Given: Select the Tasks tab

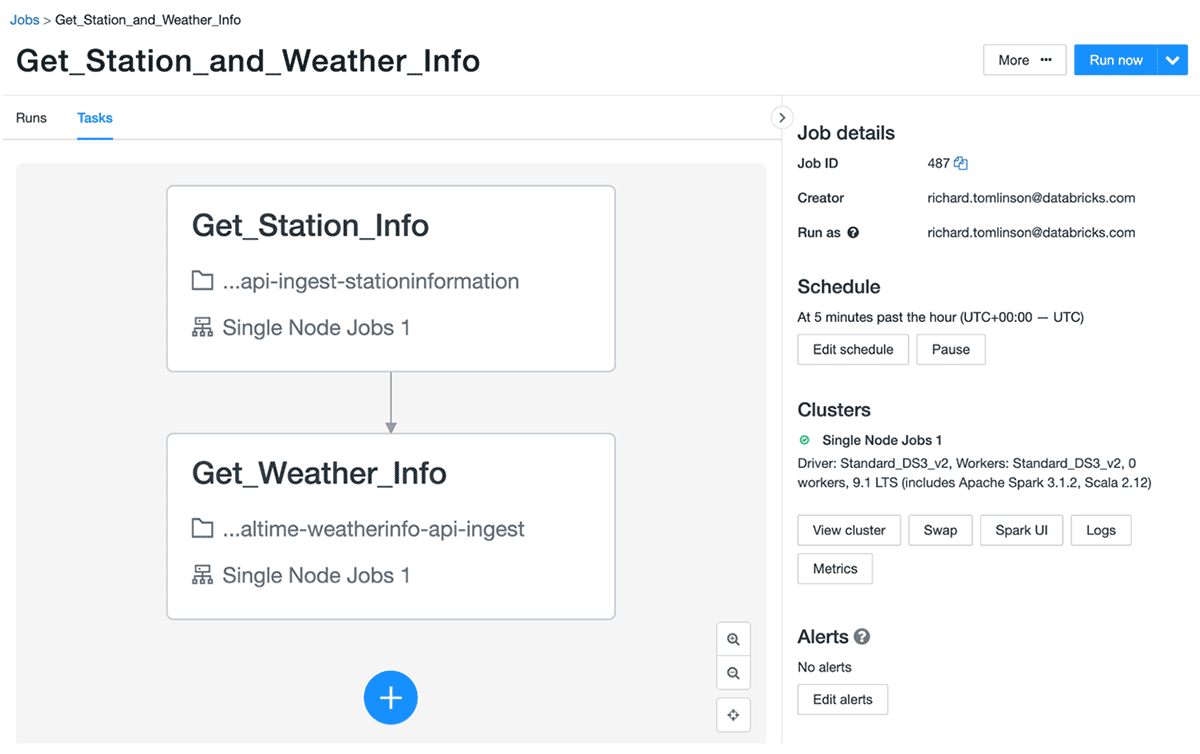Looking at the screenshot, I should 95,118.
